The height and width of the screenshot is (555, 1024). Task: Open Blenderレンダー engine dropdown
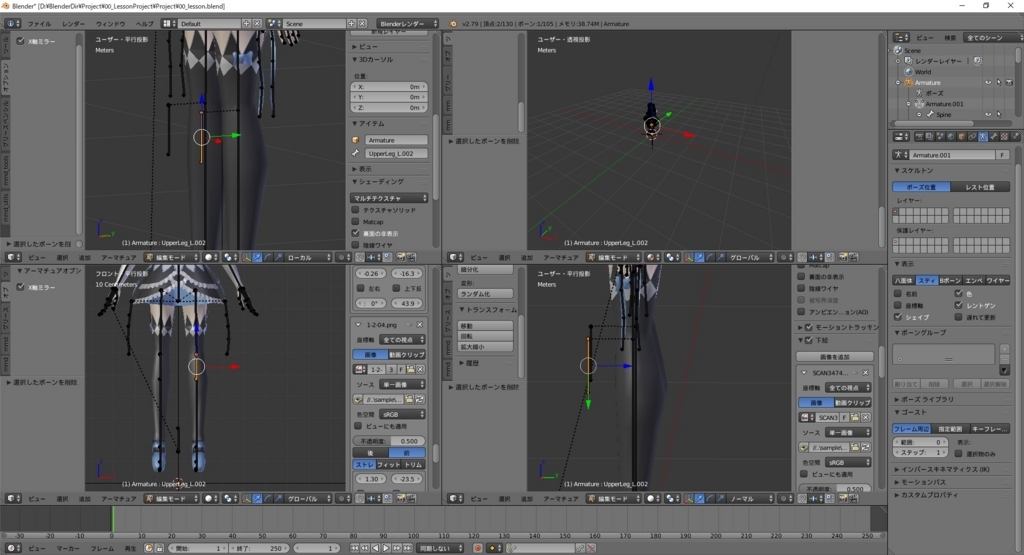click(x=408, y=24)
